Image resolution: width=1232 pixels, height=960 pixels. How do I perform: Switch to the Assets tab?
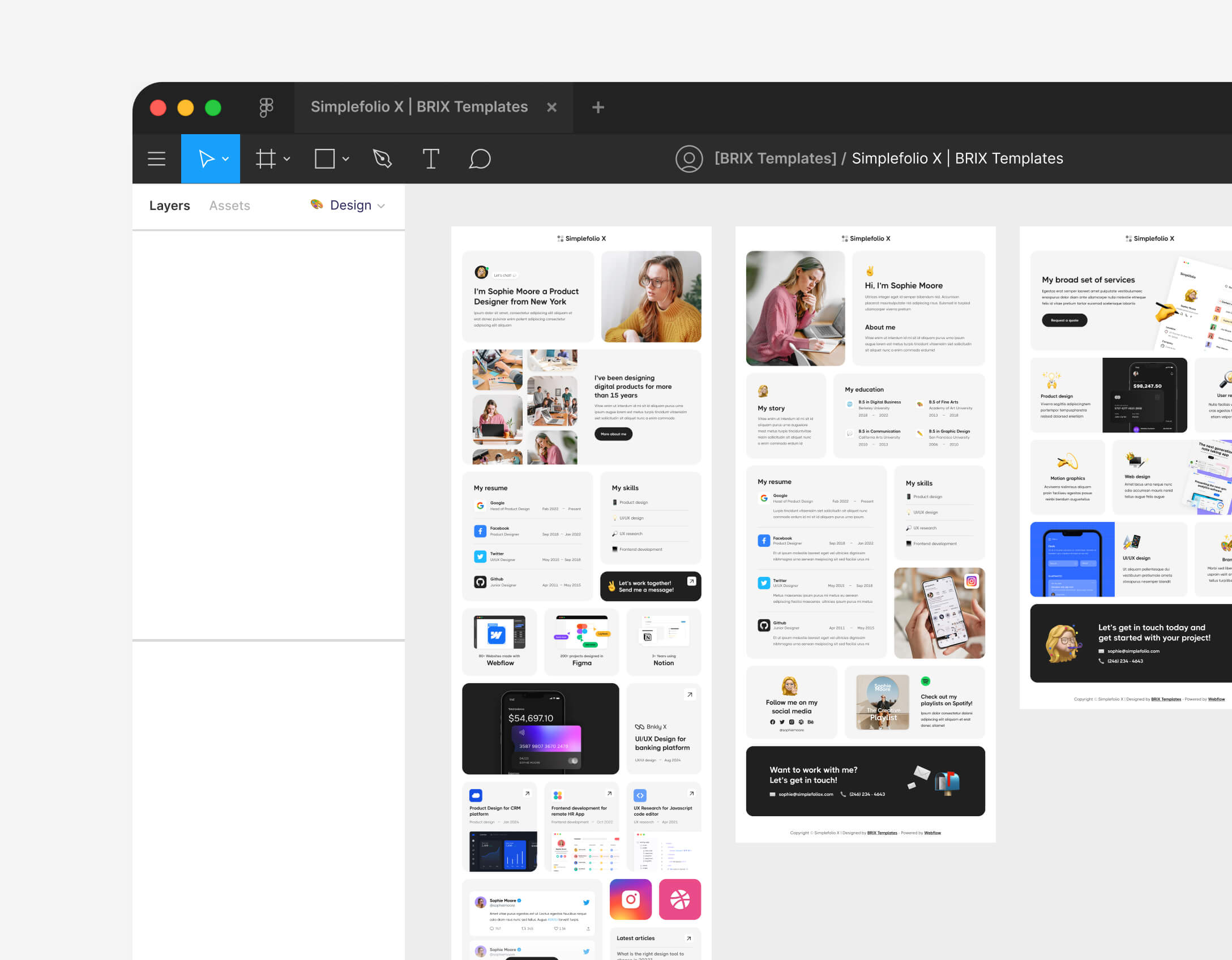click(229, 205)
